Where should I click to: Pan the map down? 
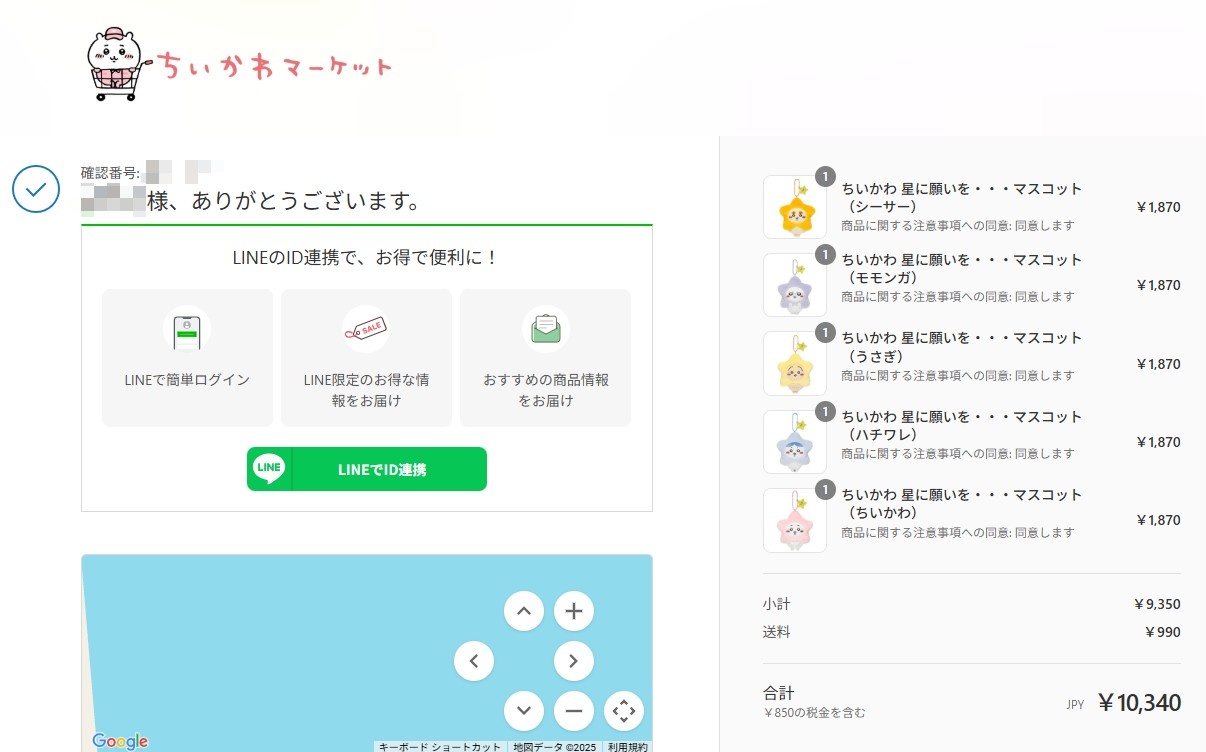(x=524, y=711)
